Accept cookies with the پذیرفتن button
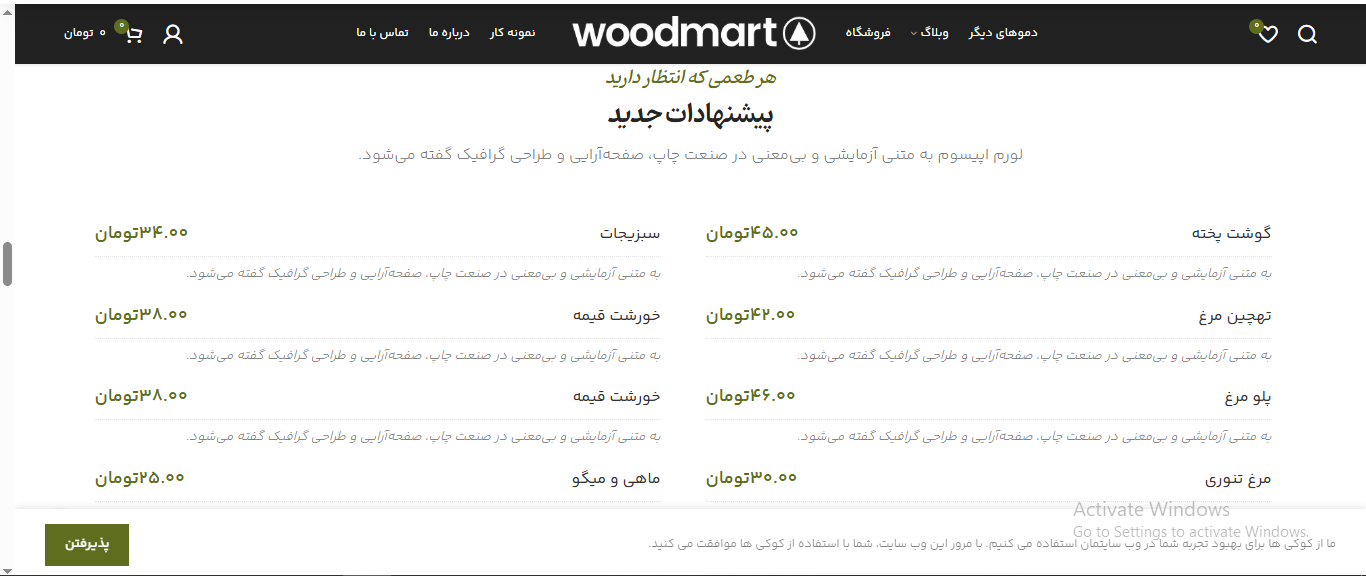 coord(86,545)
